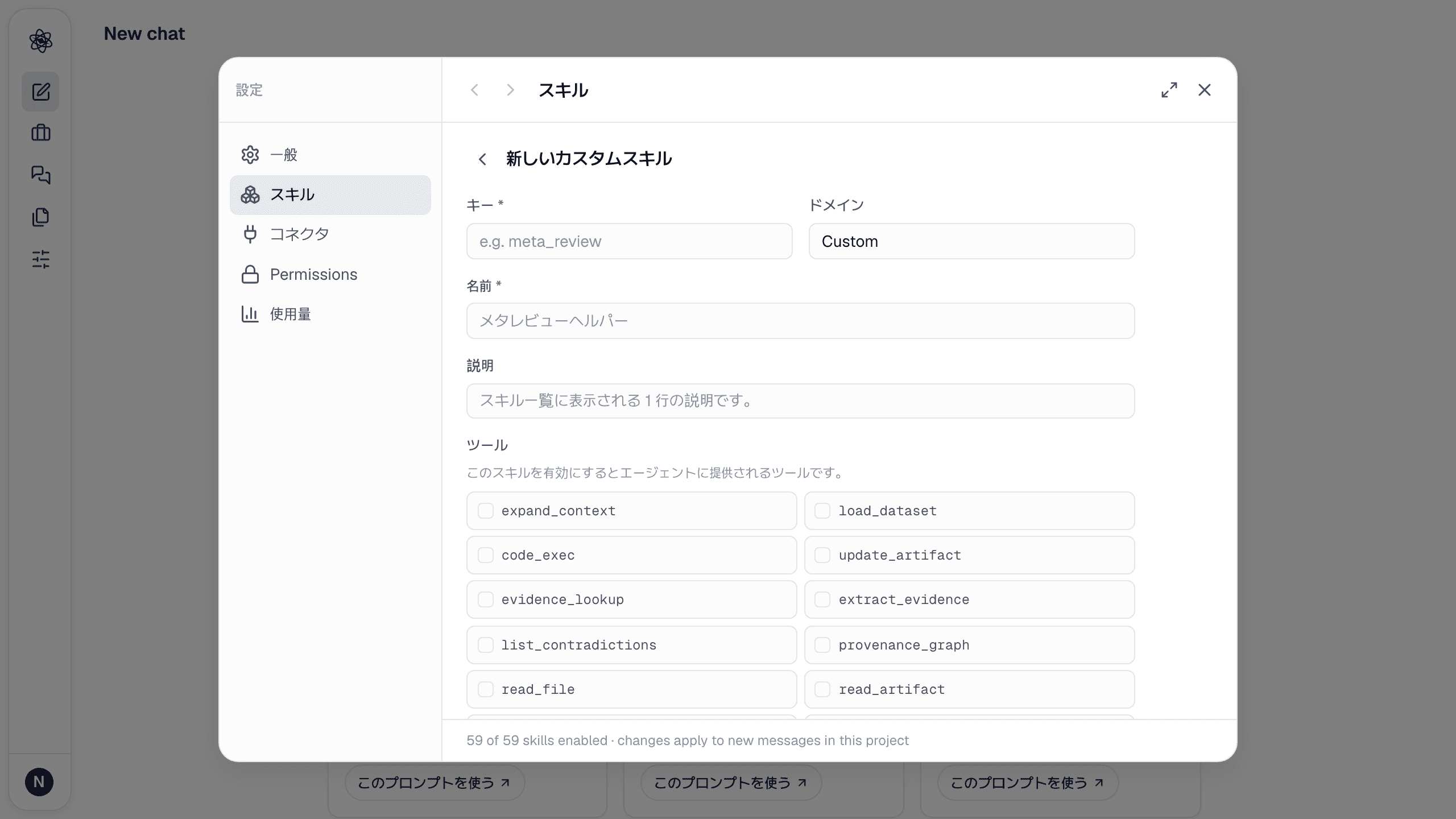Select スキル settings section

click(x=330, y=195)
